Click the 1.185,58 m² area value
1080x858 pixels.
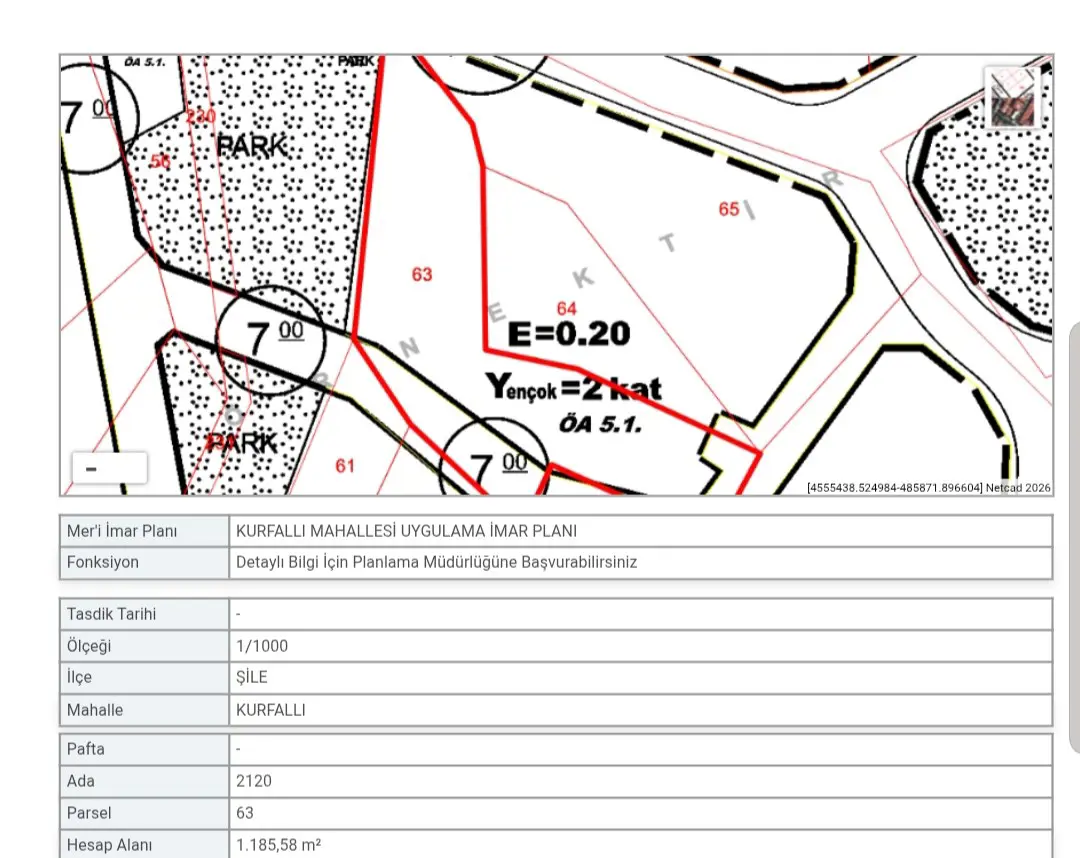278,844
